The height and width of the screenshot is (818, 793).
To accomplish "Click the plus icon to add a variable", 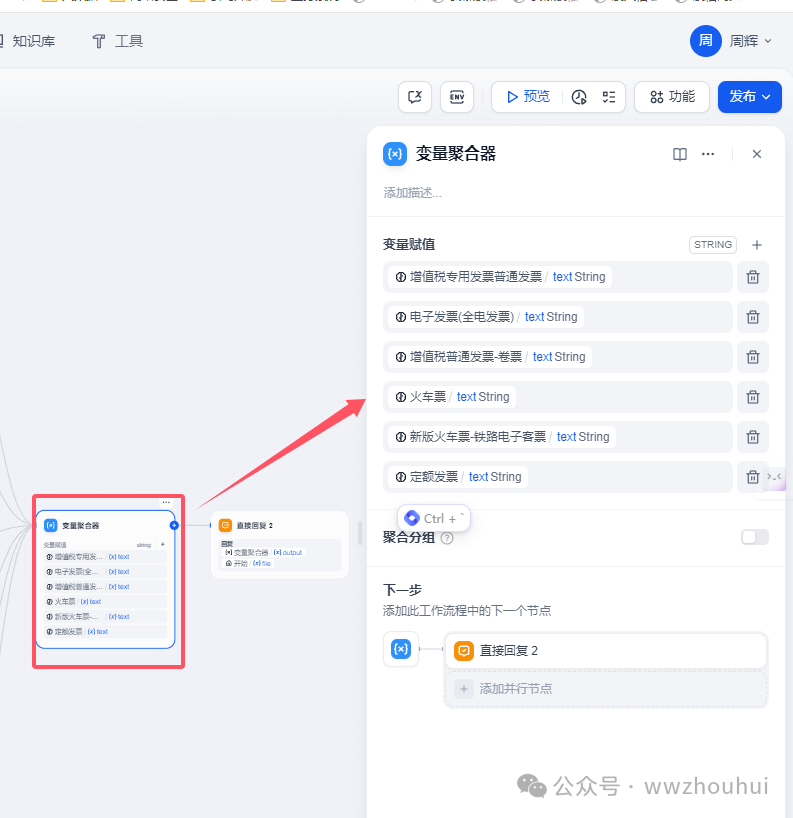I will (x=757, y=245).
